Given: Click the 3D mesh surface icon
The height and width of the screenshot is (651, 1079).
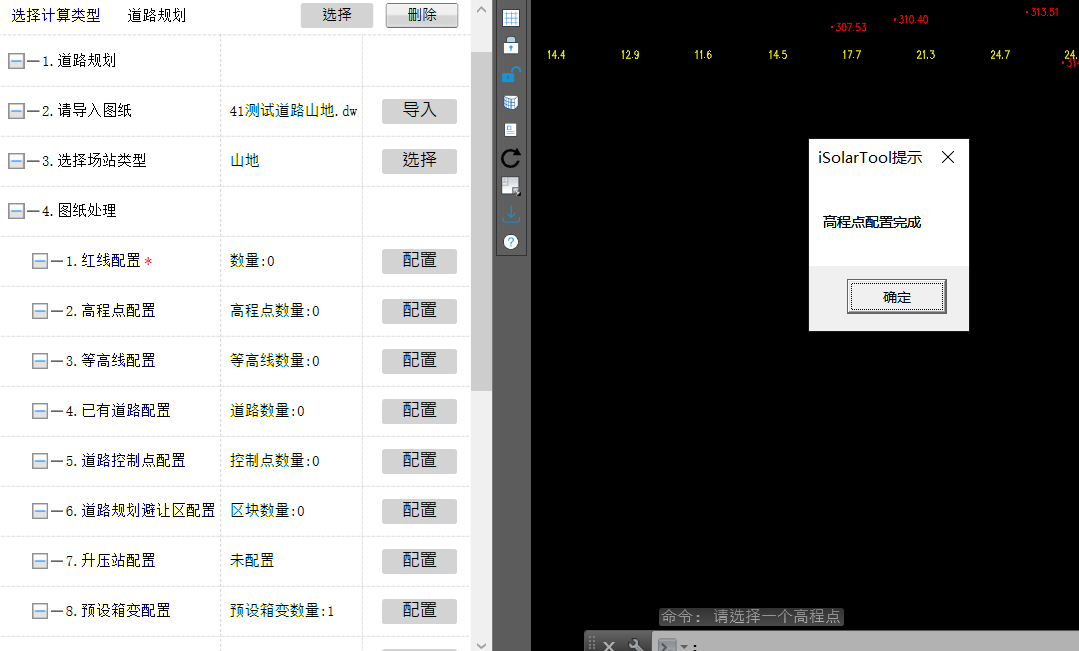Looking at the screenshot, I should tap(511, 102).
